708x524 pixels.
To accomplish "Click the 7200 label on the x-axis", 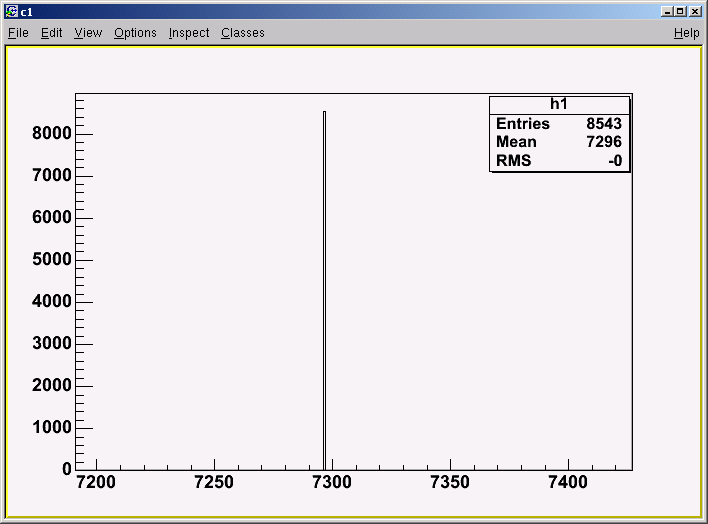I will tap(96, 482).
